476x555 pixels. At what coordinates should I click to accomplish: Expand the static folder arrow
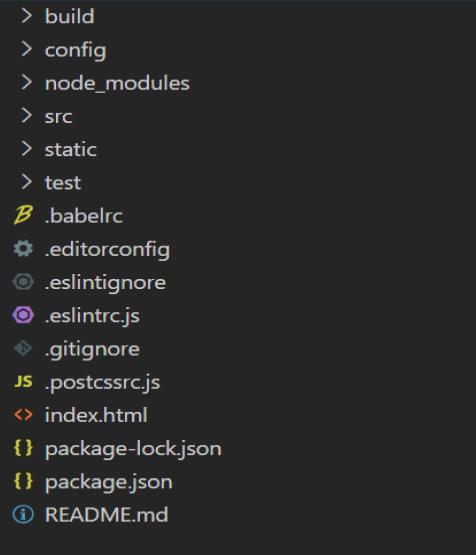click(x=26, y=149)
